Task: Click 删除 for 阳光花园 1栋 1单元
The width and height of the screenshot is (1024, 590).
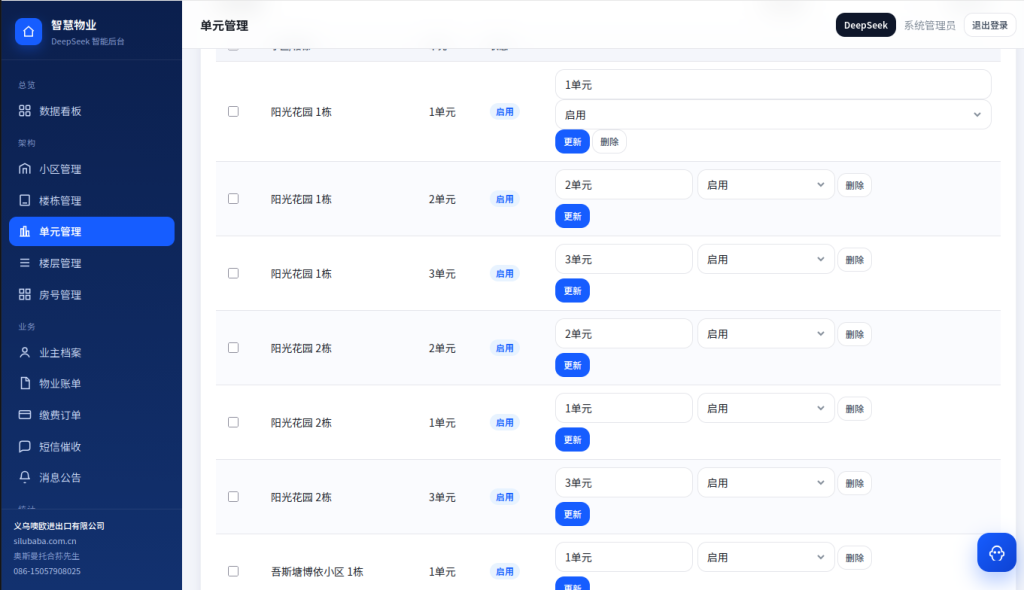Action: [609, 141]
